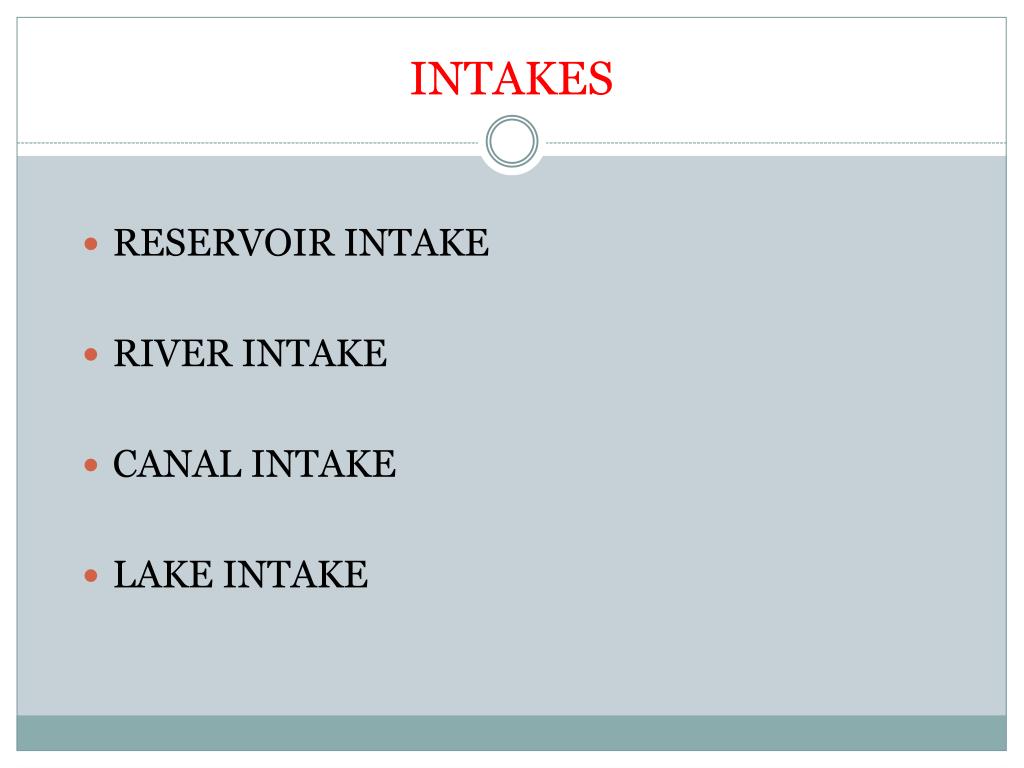Click the red INTAKES slide title
This screenshot has height=768, width=1024.
(x=511, y=78)
